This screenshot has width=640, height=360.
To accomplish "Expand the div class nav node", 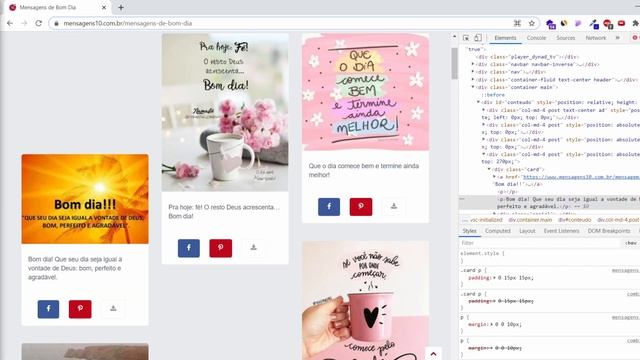I will [x=473, y=72].
